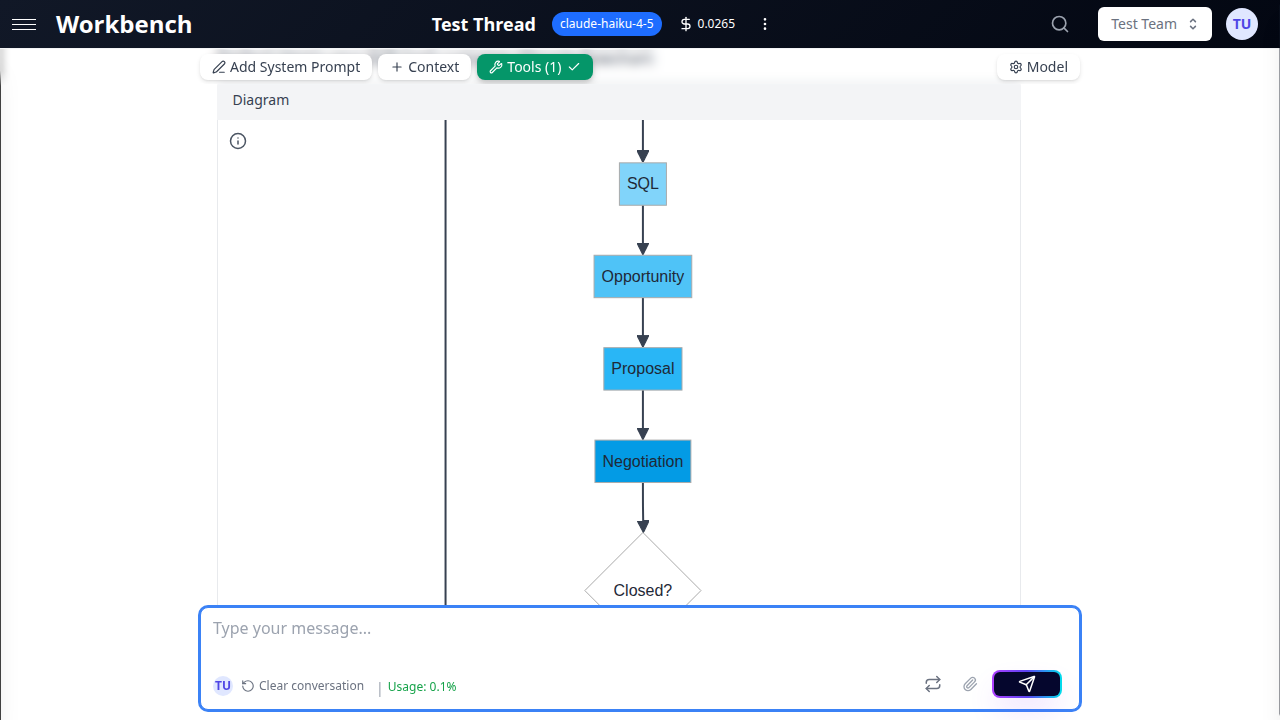Open the TU user avatar menu
Screen dimensions: 1280x720
coord(1241,24)
